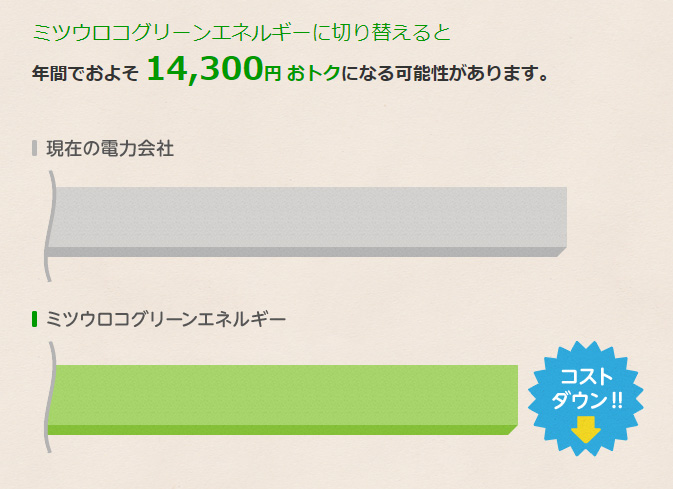
Task: Click the gray marker beside 現在の電力会社
Action: coord(35,149)
